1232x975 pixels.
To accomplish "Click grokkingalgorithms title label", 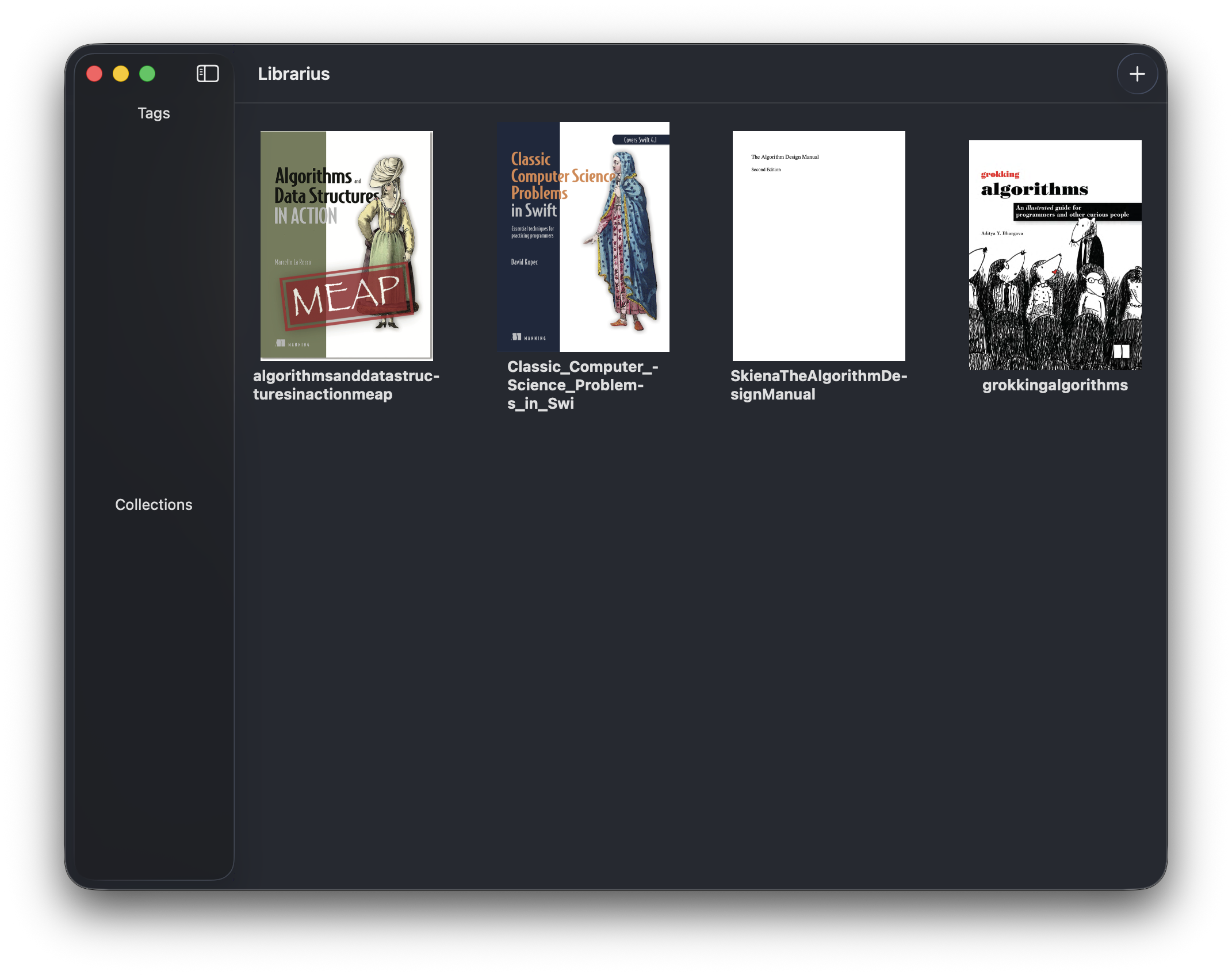I will [1055, 385].
